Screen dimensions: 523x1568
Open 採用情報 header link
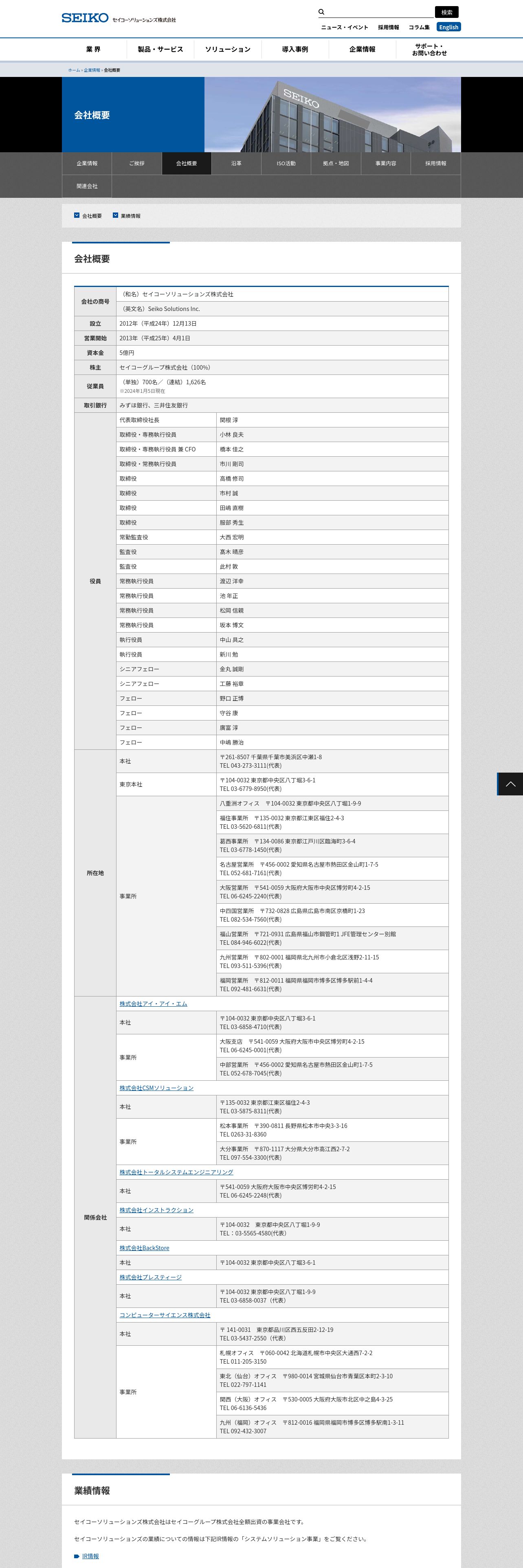[x=389, y=27]
